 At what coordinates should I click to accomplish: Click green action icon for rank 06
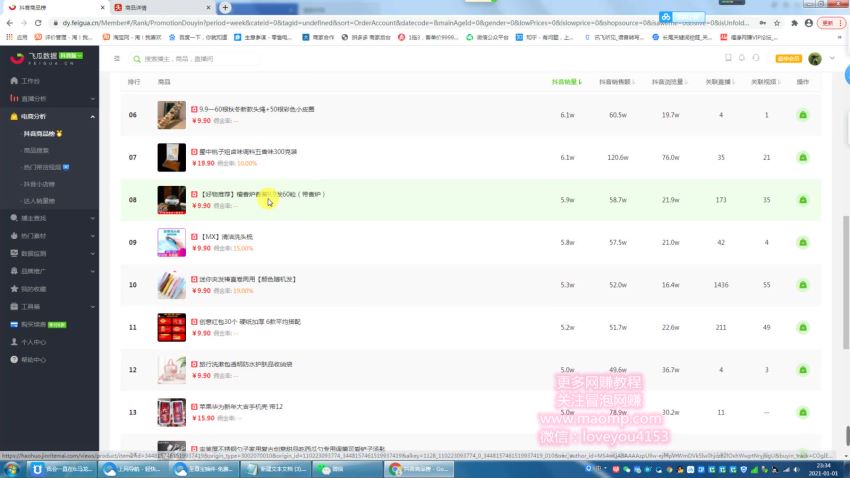[803, 115]
